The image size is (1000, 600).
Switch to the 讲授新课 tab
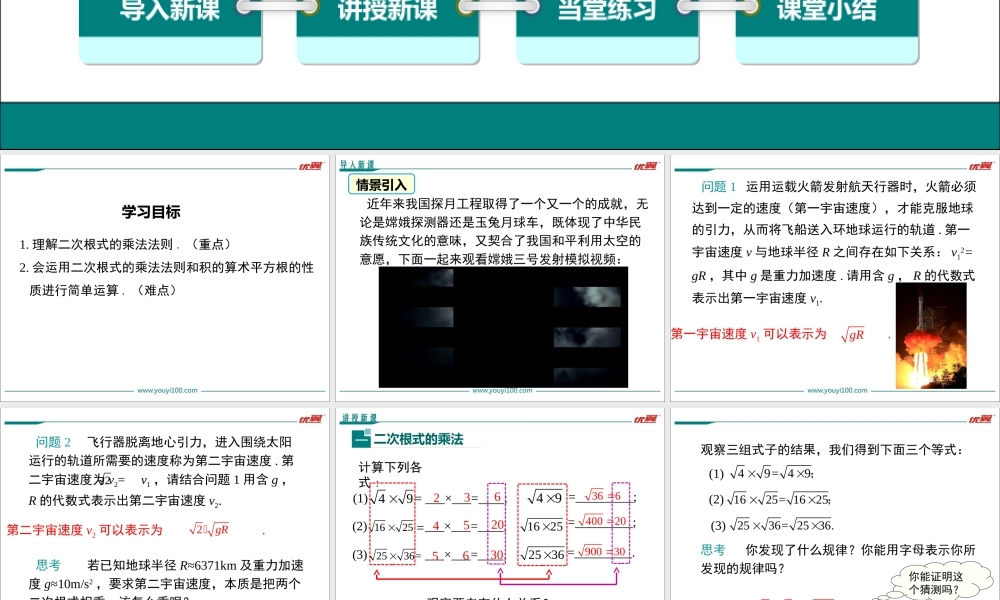tap(388, 12)
